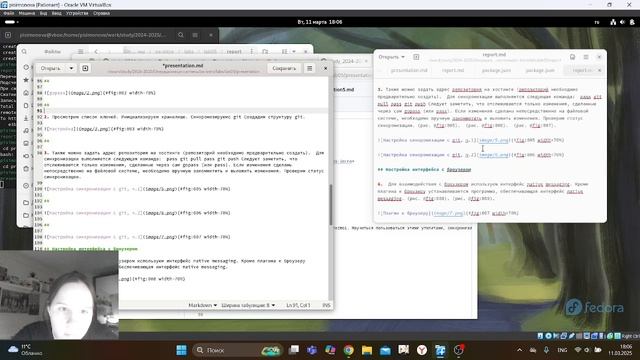The image size is (640, 360).
Task: Open Справка menu in VirtualBox
Action: [101, 13]
